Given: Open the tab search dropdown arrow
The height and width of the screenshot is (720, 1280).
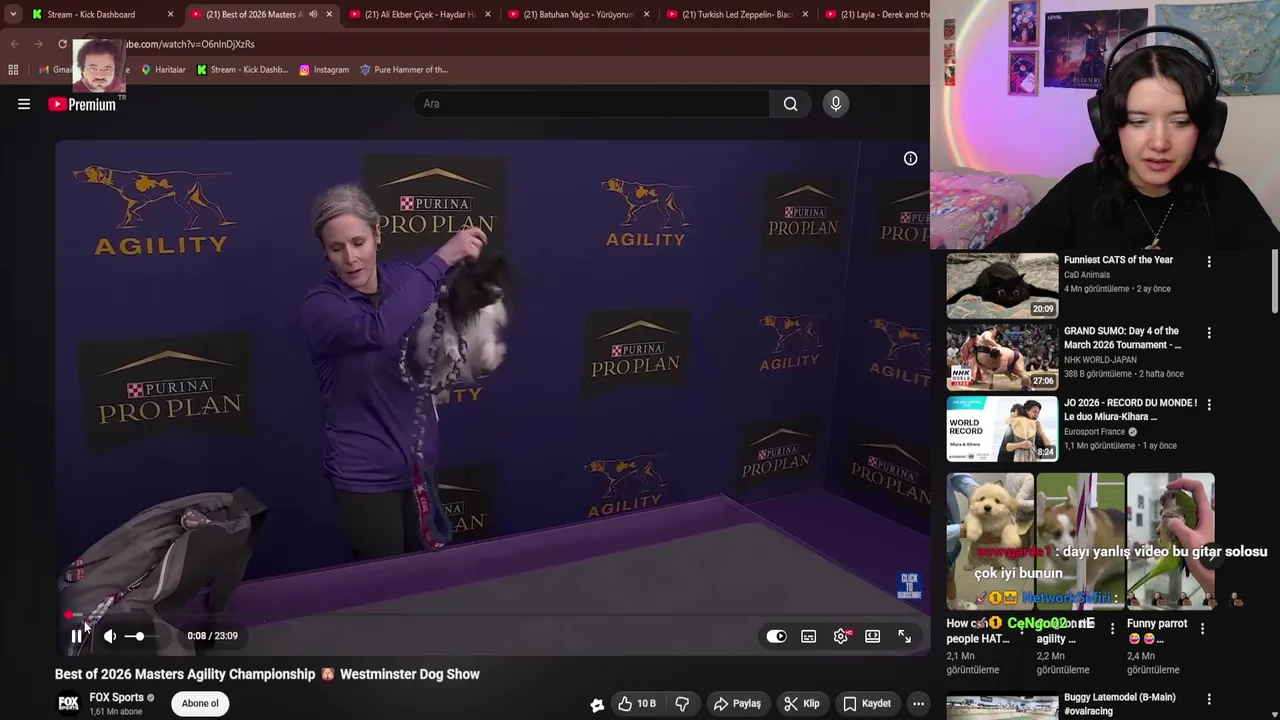Looking at the screenshot, I should point(12,14).
